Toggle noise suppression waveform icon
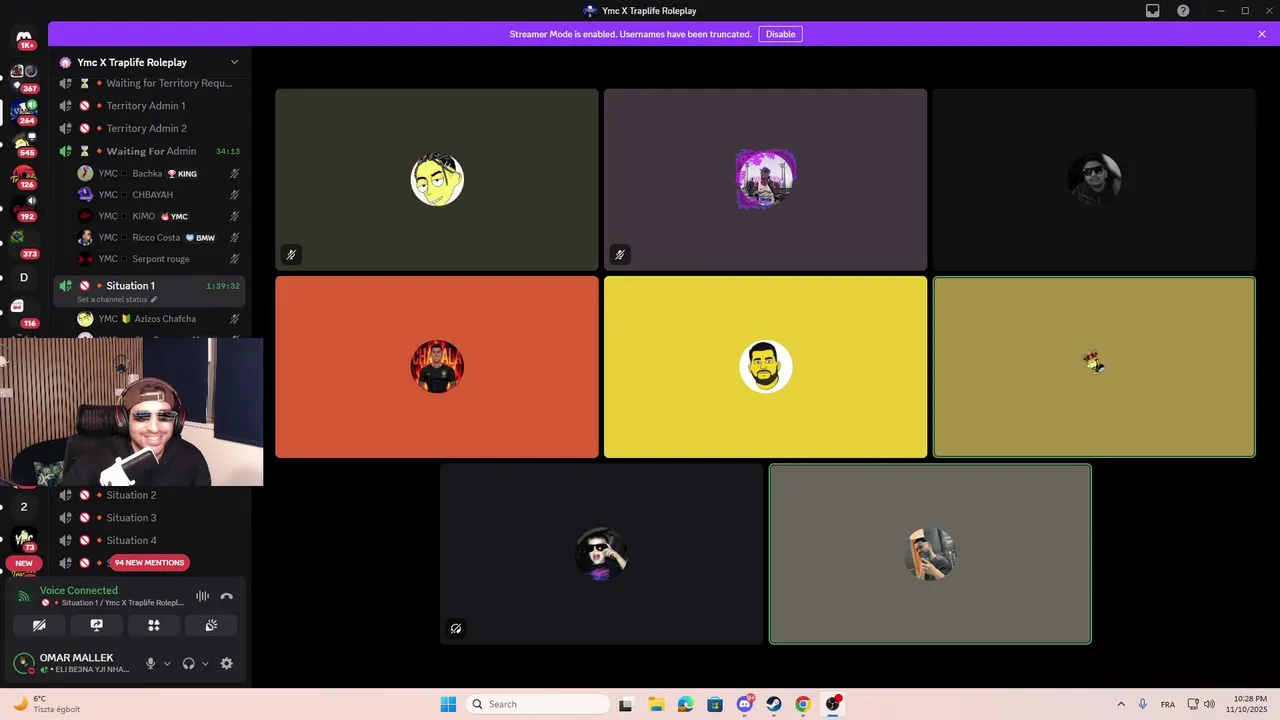 pos(202,596)
